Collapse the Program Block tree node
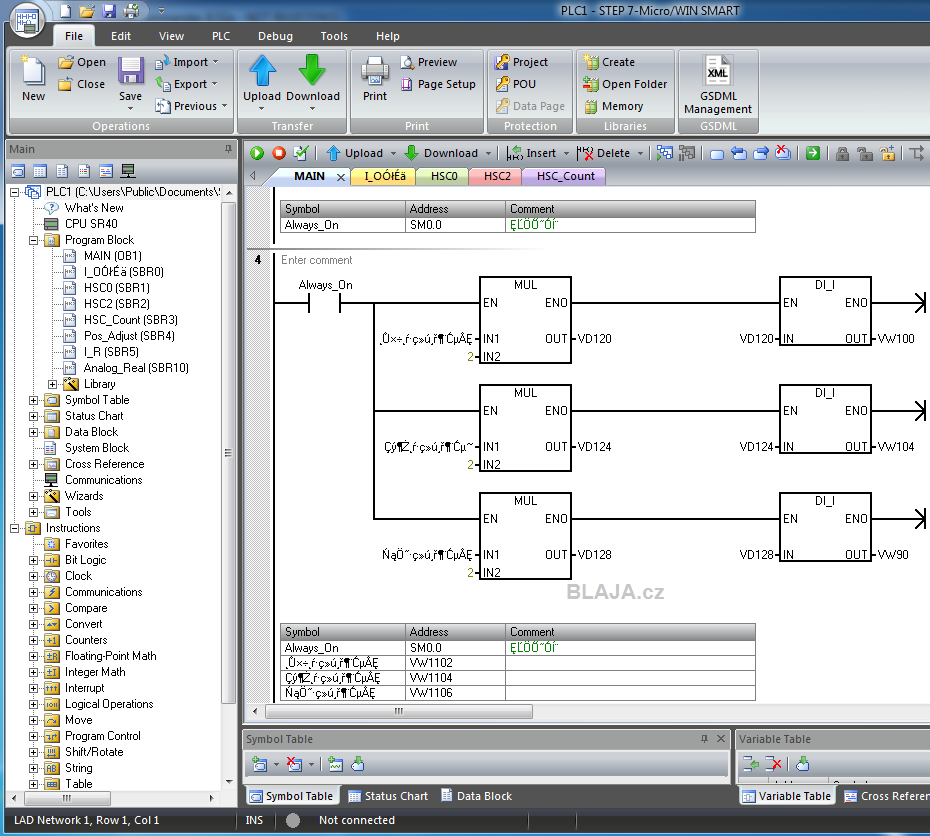Viewport: 930px width, 836px height. (x=34, y=240)
